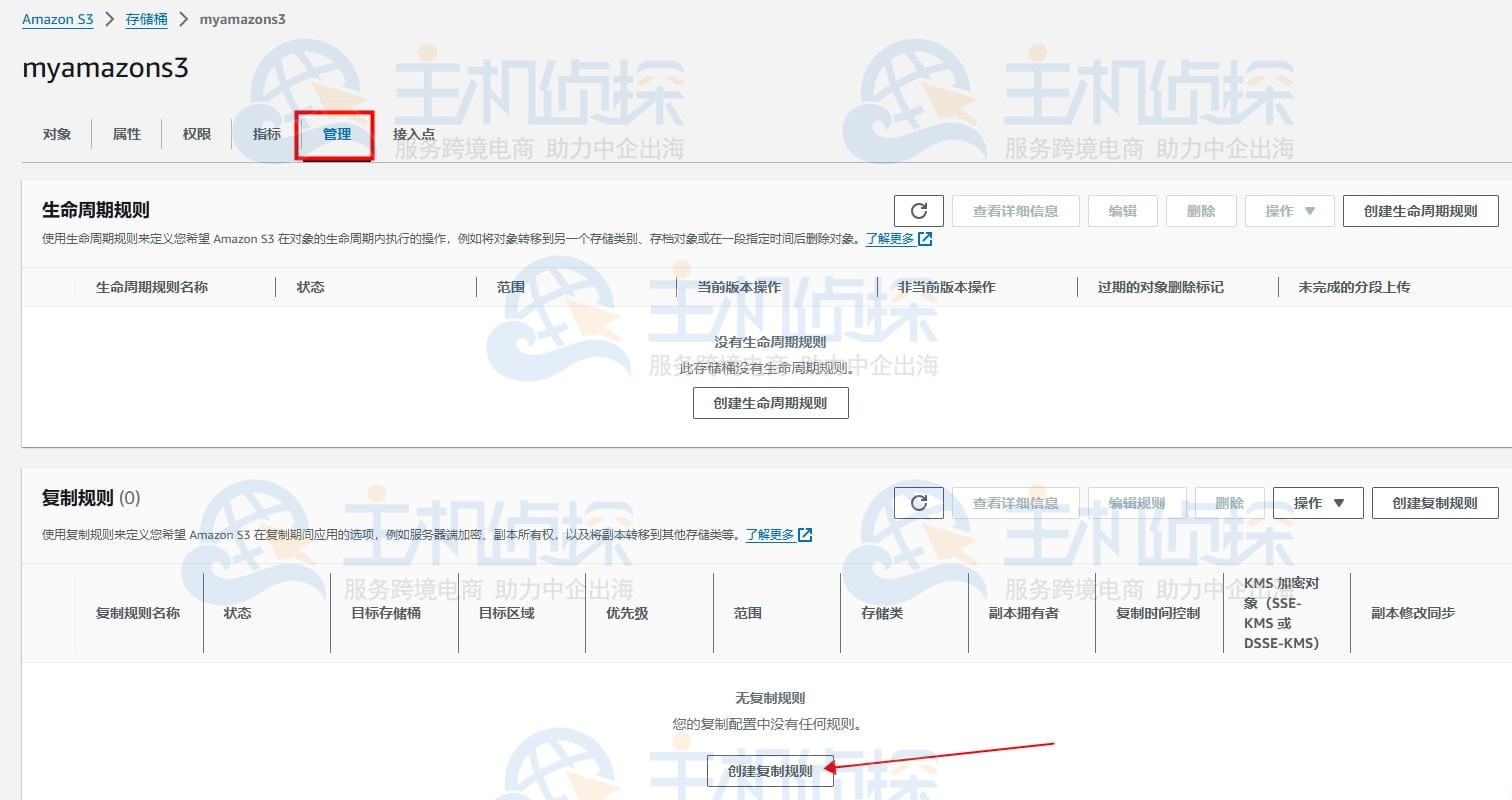The height and width of the screenshot is (800, 1512).
Task: Click 创建生命周期规则 inside the empty rules area
Action: [770, 403]
